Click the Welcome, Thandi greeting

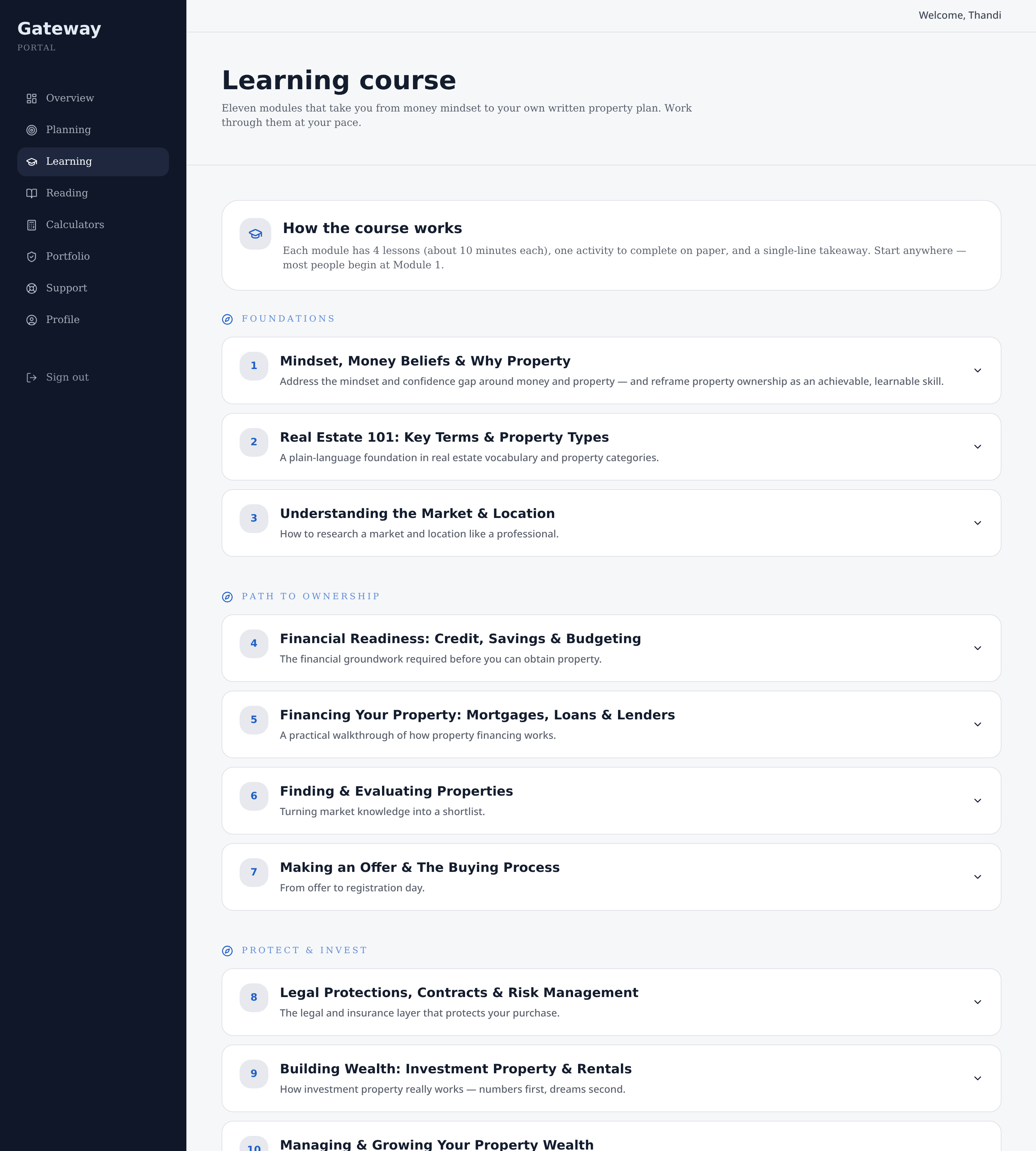(x=960, y=15)
